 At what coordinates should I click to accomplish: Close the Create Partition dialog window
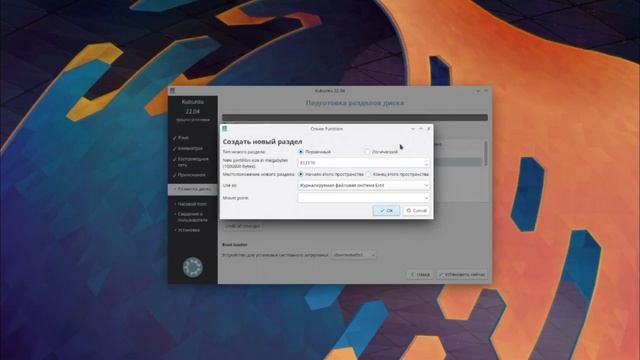coord(429,129)
